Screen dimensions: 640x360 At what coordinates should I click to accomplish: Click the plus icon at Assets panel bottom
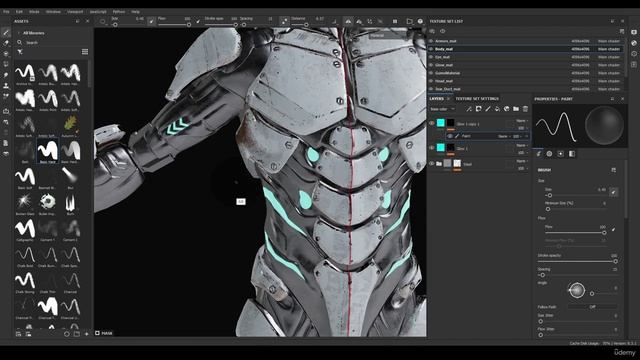[87, 334]
